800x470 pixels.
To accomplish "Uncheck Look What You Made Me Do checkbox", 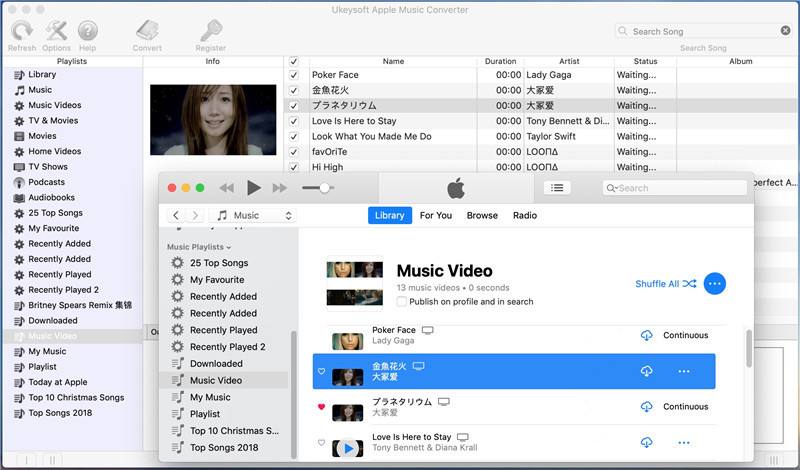I will [x=294, y=136].
